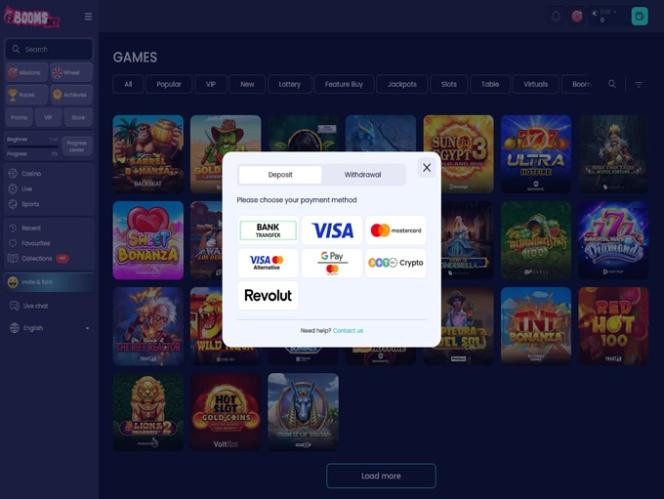664x499 pixels.
Task: Close the deposit dialog
Action: pos(426,168)
